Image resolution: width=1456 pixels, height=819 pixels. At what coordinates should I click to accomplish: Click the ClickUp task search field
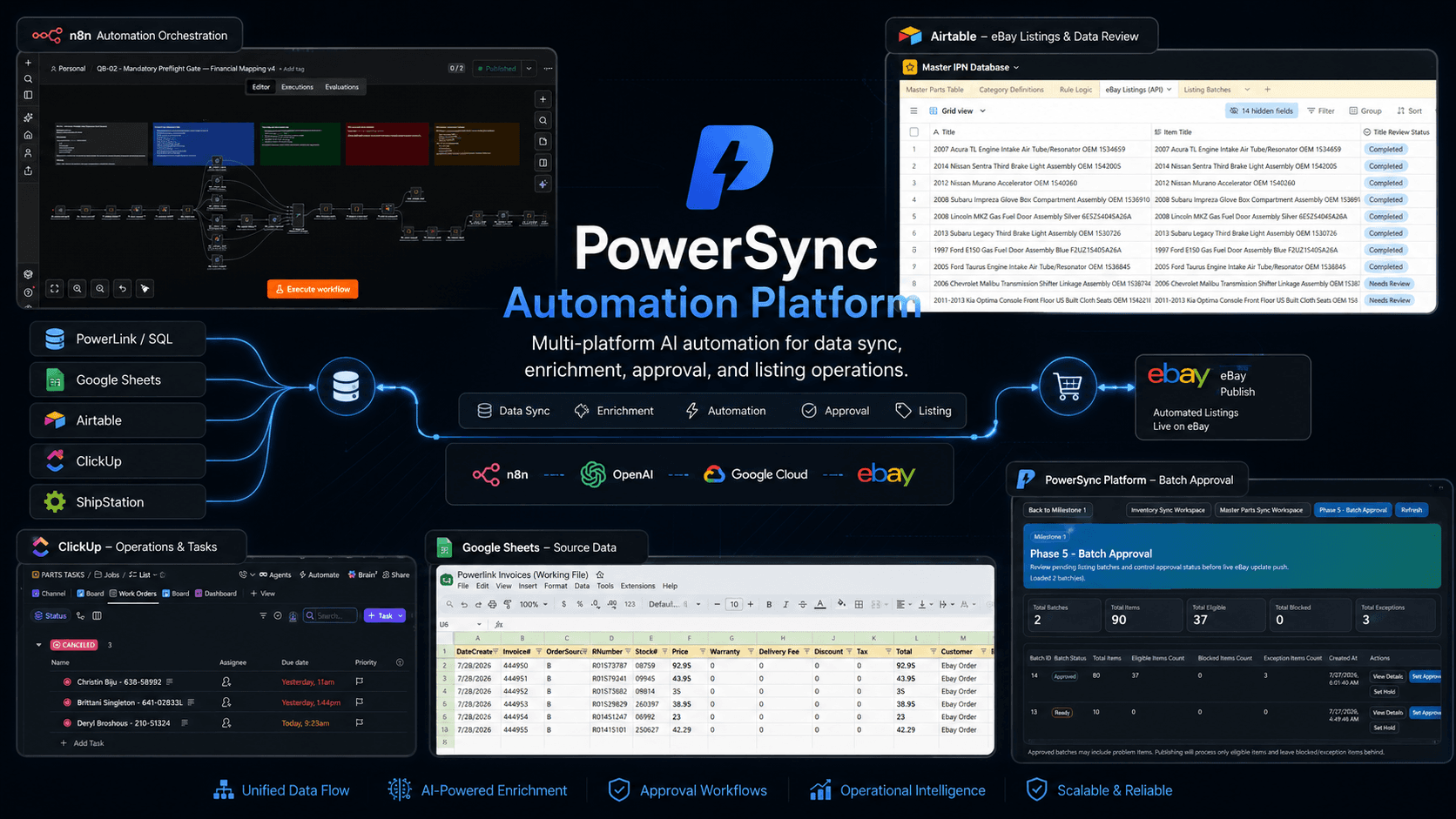pos(329,615)
